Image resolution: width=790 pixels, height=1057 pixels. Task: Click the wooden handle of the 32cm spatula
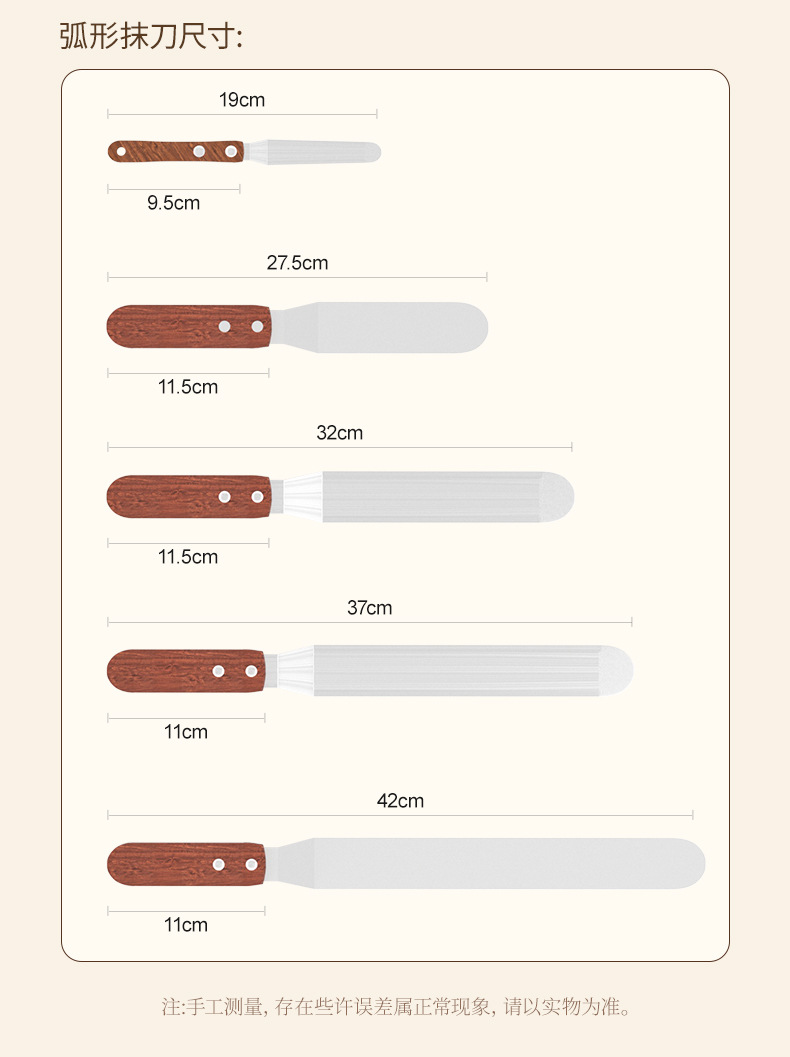(x=165, y=497)
